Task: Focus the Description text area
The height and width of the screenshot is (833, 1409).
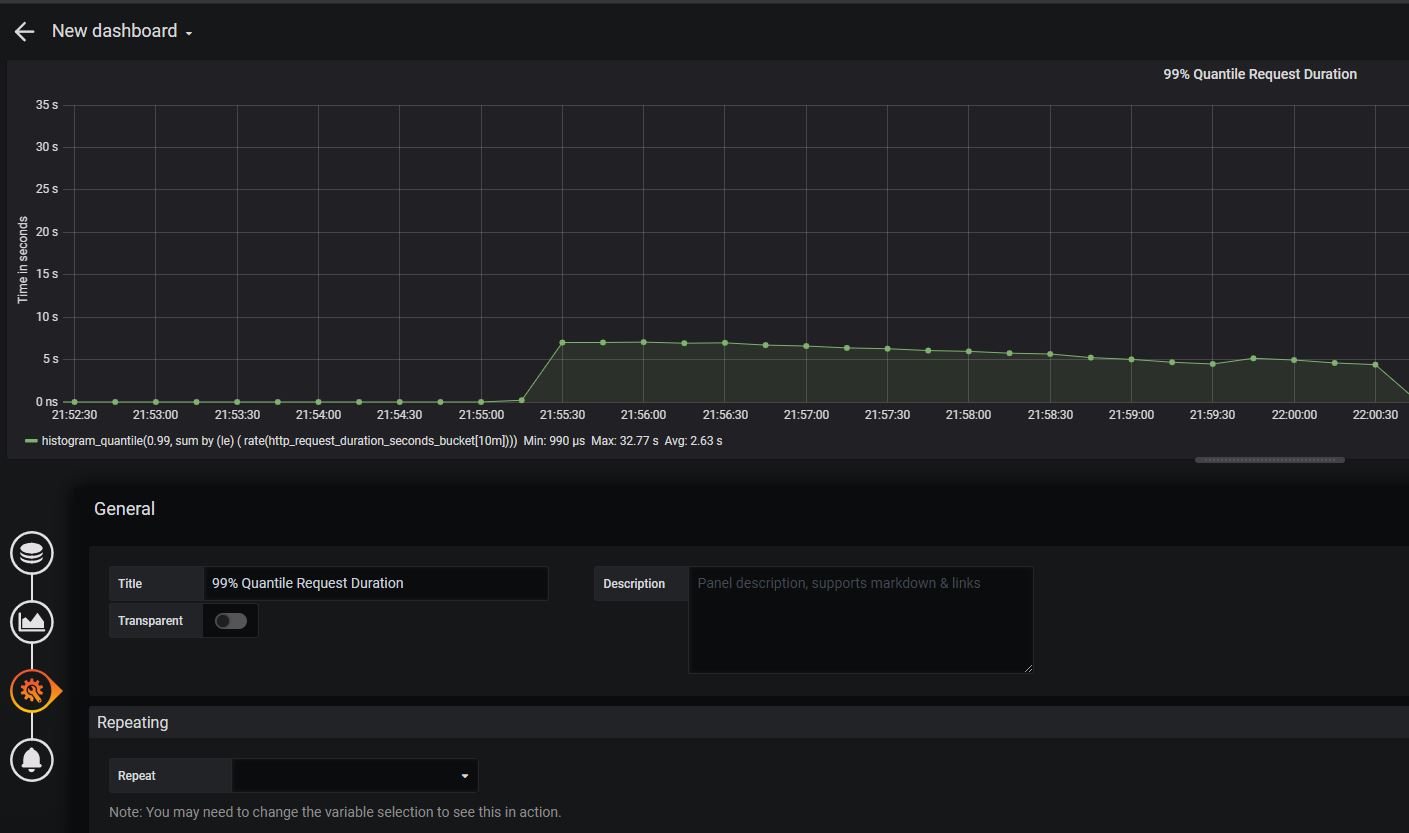Action: point(860,620)
